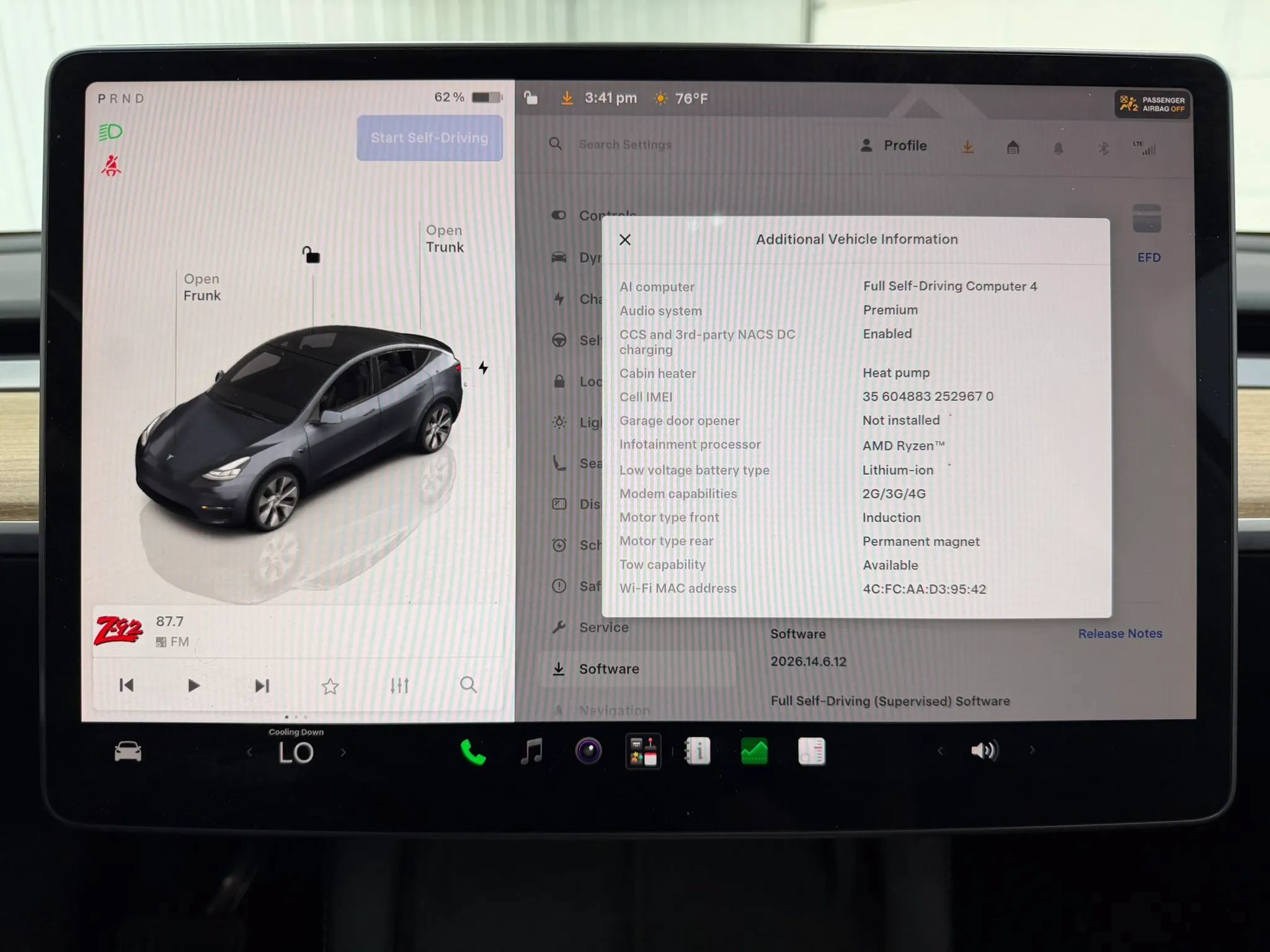This screenshot has width=1270, height=952.
Task: Tap the LTE signal strength icon
Action: click(x=1145, y=148)
